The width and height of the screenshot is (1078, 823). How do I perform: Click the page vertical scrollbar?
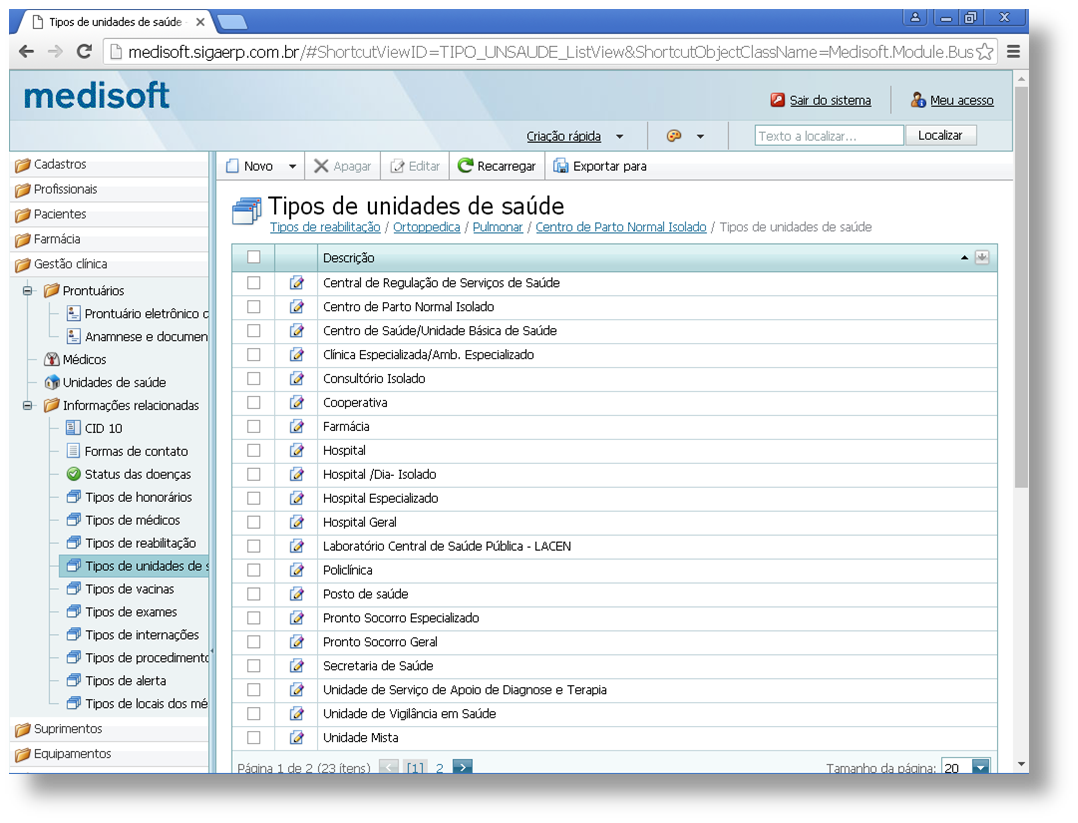pyautogui.click(x=1021, y=289)
